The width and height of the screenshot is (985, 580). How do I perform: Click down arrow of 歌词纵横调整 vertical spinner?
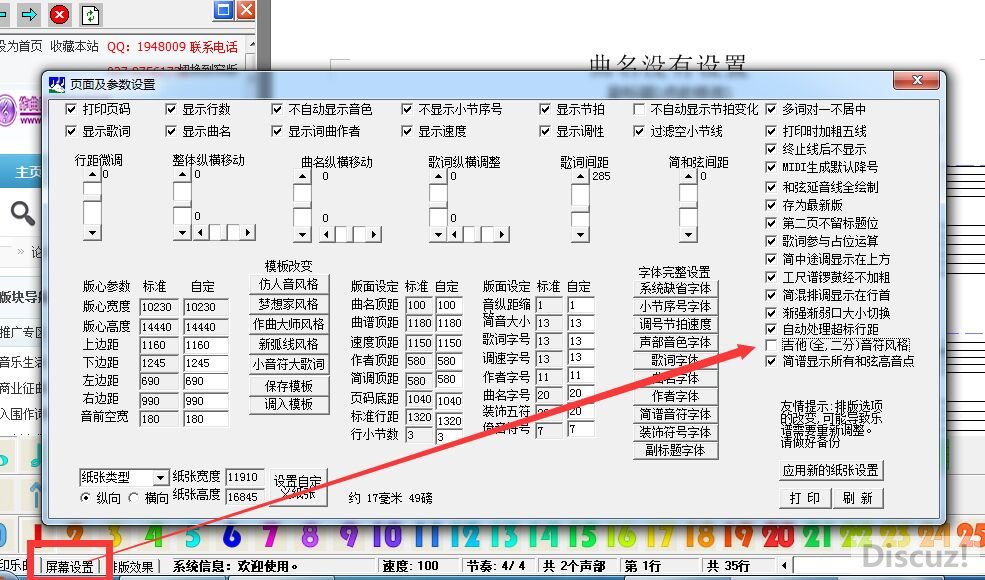click(x=438, y=234)
